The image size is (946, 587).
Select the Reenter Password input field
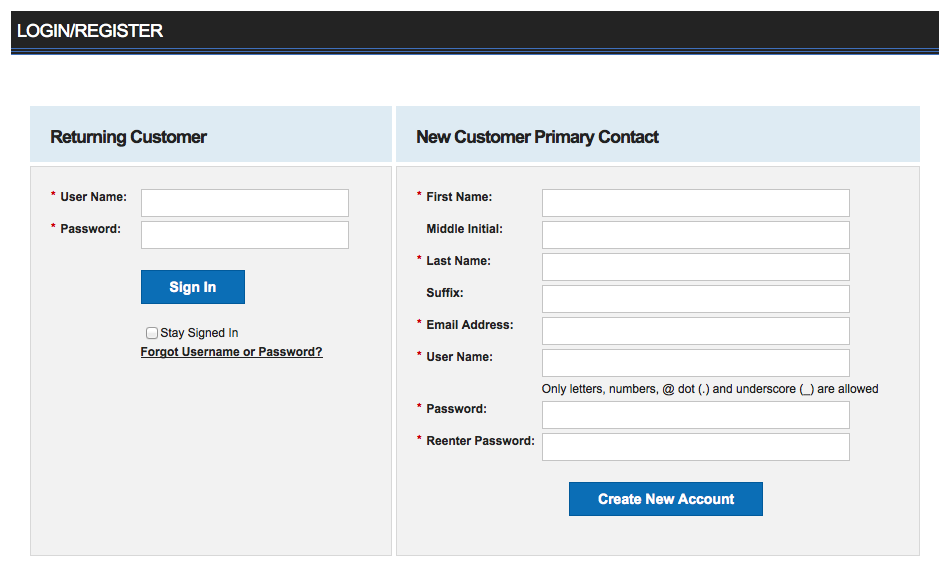pyautogui.click(x=696, y=447)
